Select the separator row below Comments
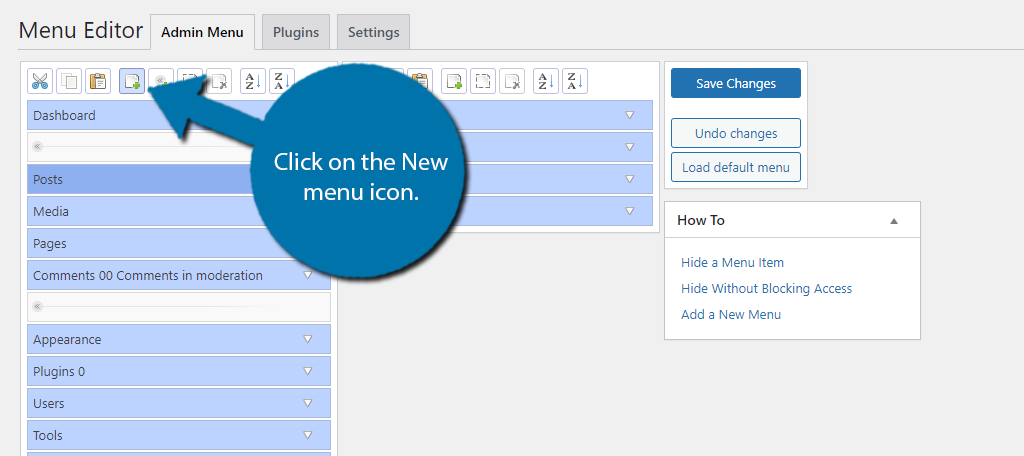 (179, 307)
